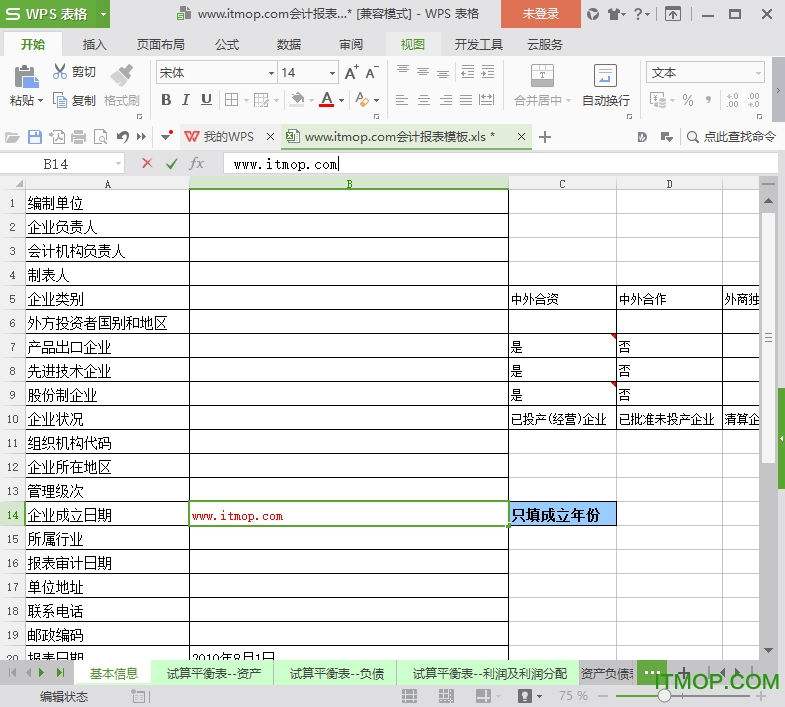Increase decimal places icon
The height and width of the screenshot is (707, 785).
[x=732, y=100]
